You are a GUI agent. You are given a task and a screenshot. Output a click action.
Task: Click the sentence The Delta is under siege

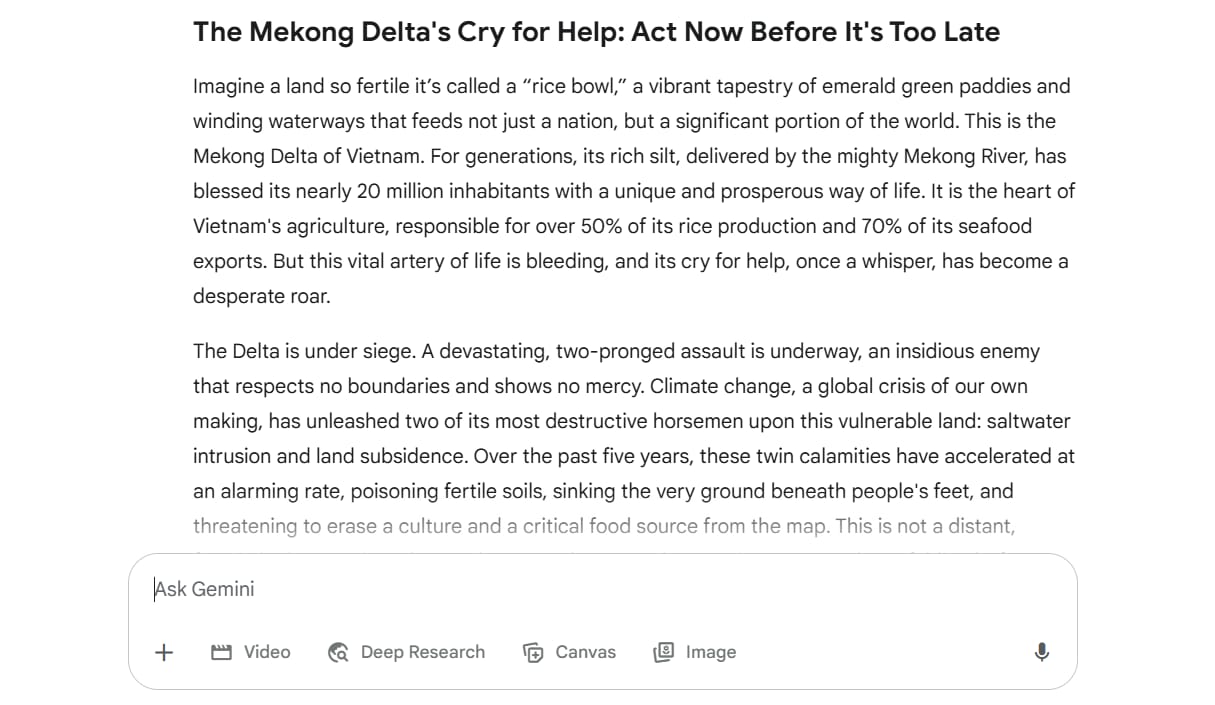304,351
